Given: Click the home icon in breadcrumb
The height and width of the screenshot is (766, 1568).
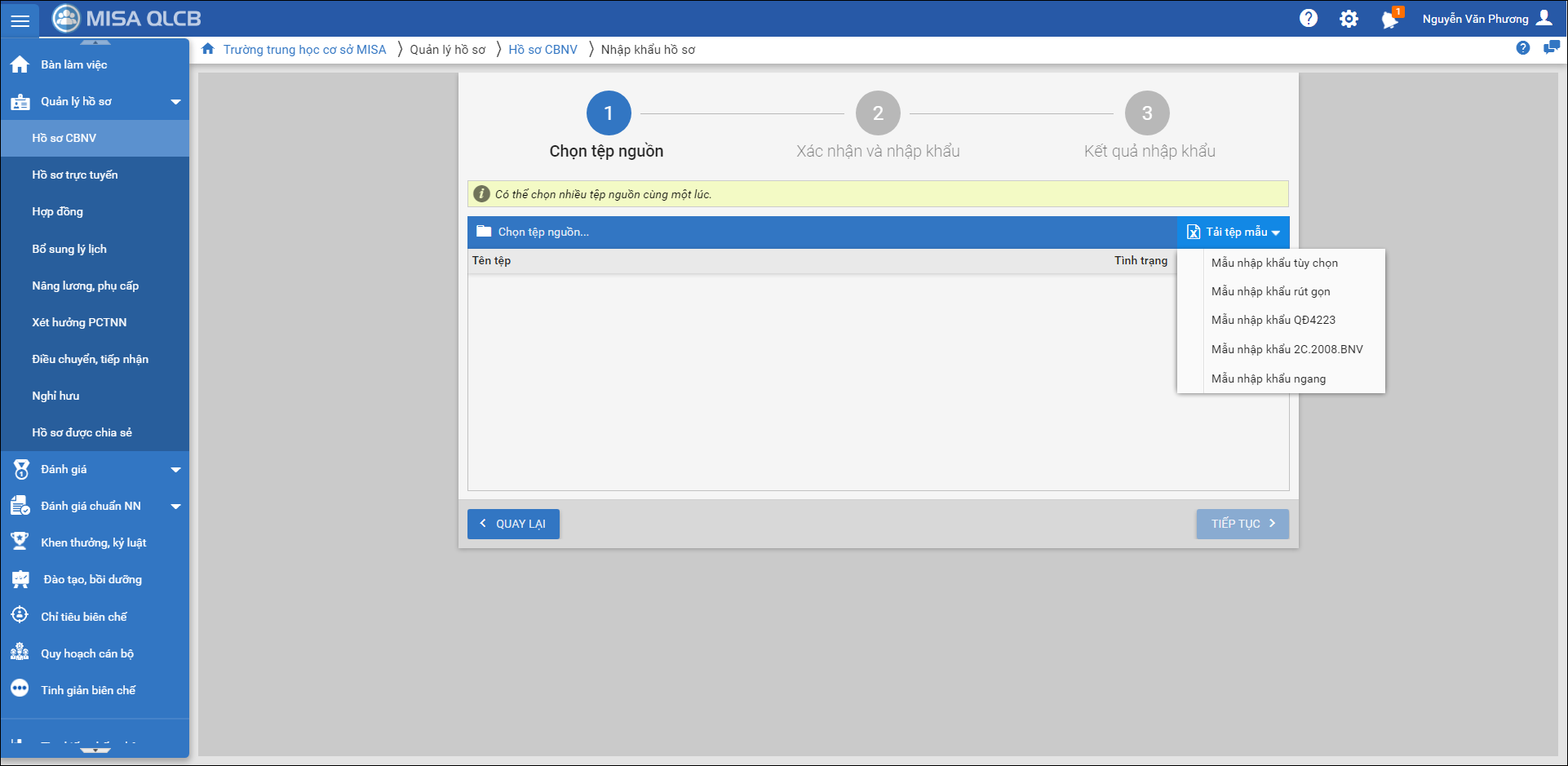Looking at the screenshot, I should coord(208,49).
